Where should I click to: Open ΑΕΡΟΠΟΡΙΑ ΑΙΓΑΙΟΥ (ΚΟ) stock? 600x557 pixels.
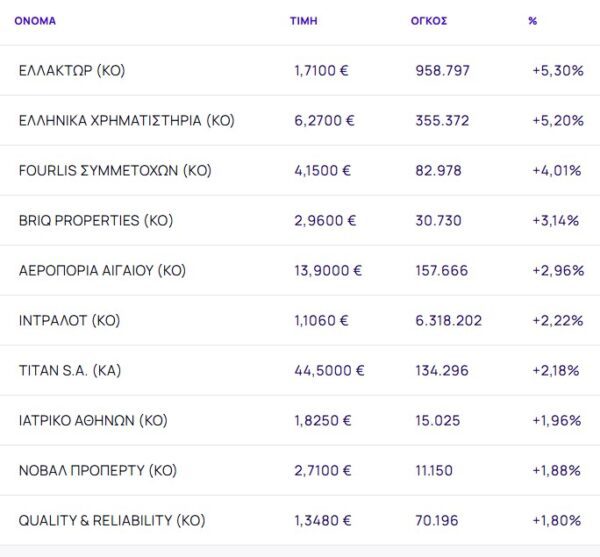pyautogui.click(x=102, y=271)
